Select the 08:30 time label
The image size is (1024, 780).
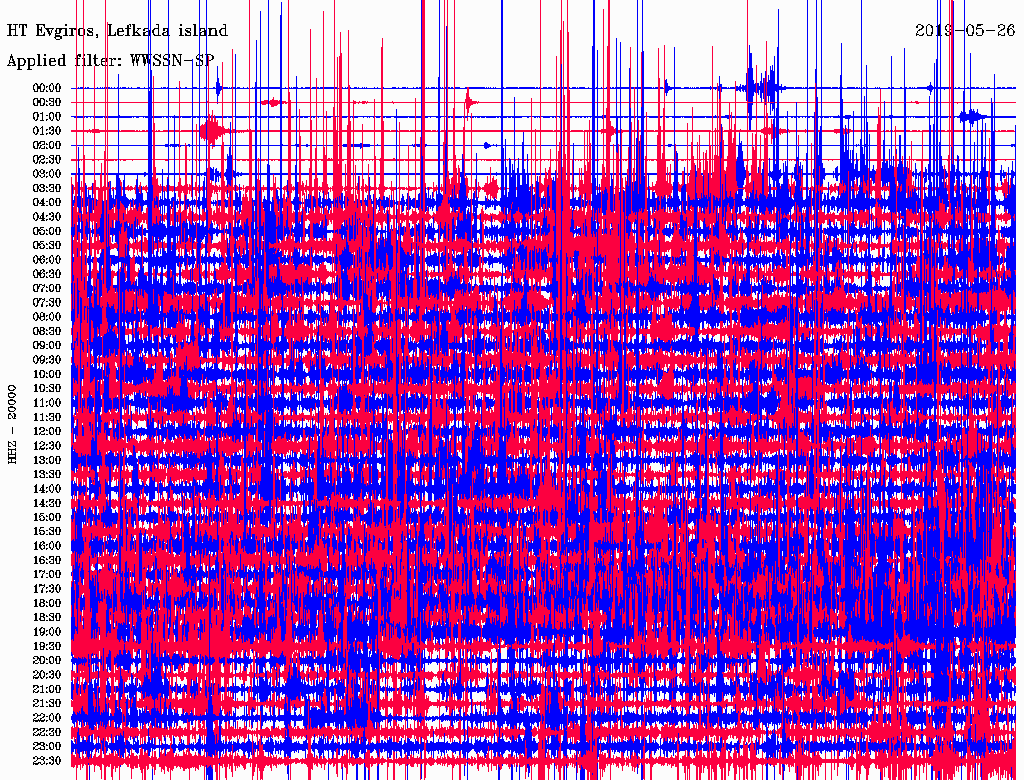[47, 332]
